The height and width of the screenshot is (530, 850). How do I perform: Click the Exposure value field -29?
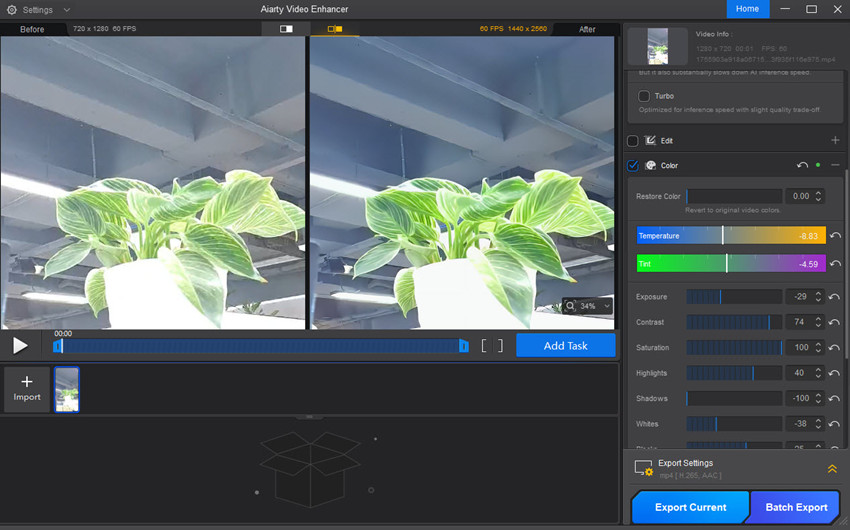pos(799,296)
